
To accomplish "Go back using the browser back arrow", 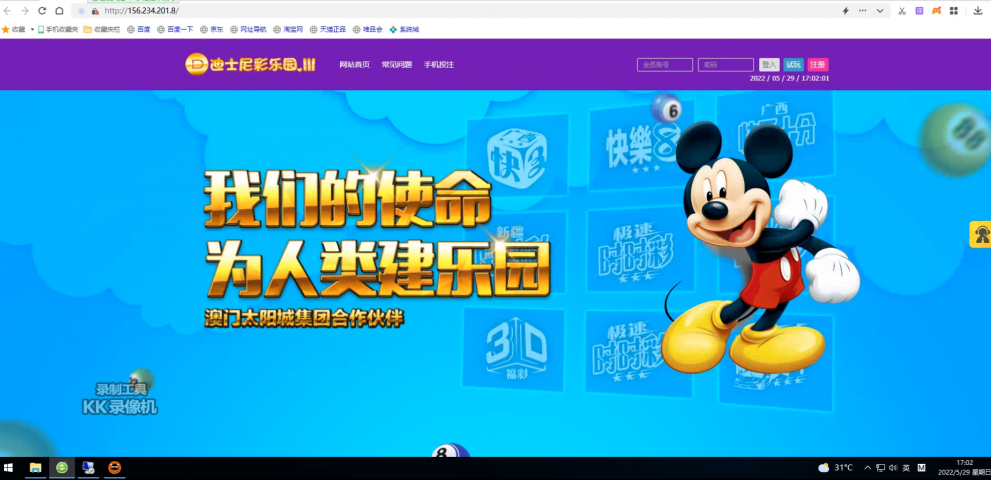I will 8,11.
